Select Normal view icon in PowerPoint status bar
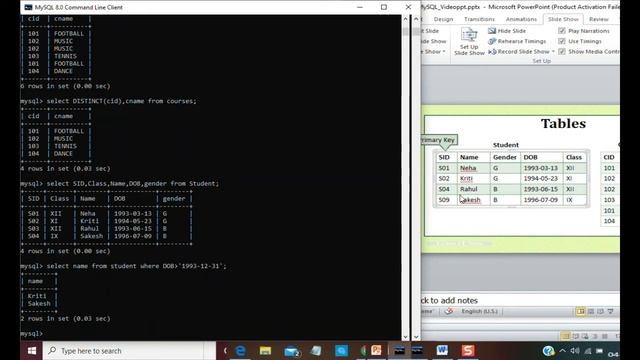The width and height of the screenshot is (640, 360). click(580, 311)
